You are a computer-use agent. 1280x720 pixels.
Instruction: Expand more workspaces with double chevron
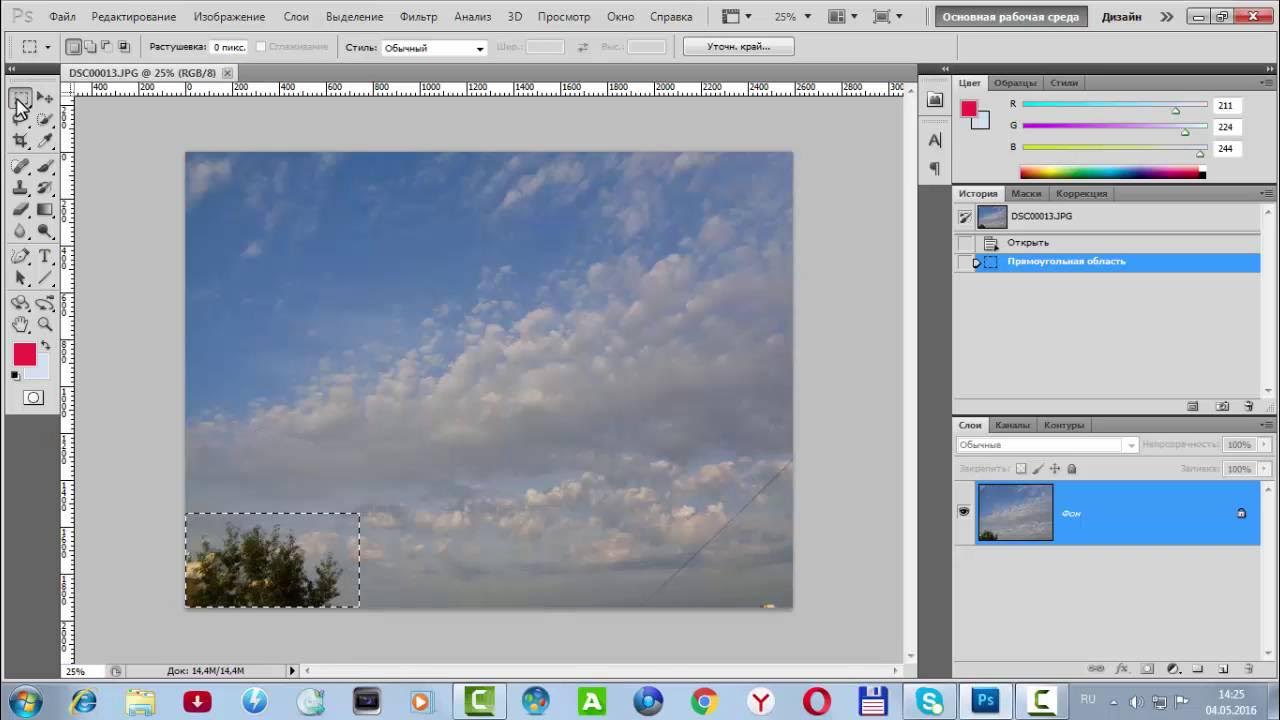pyautogui.click(x=1167, y=17)
